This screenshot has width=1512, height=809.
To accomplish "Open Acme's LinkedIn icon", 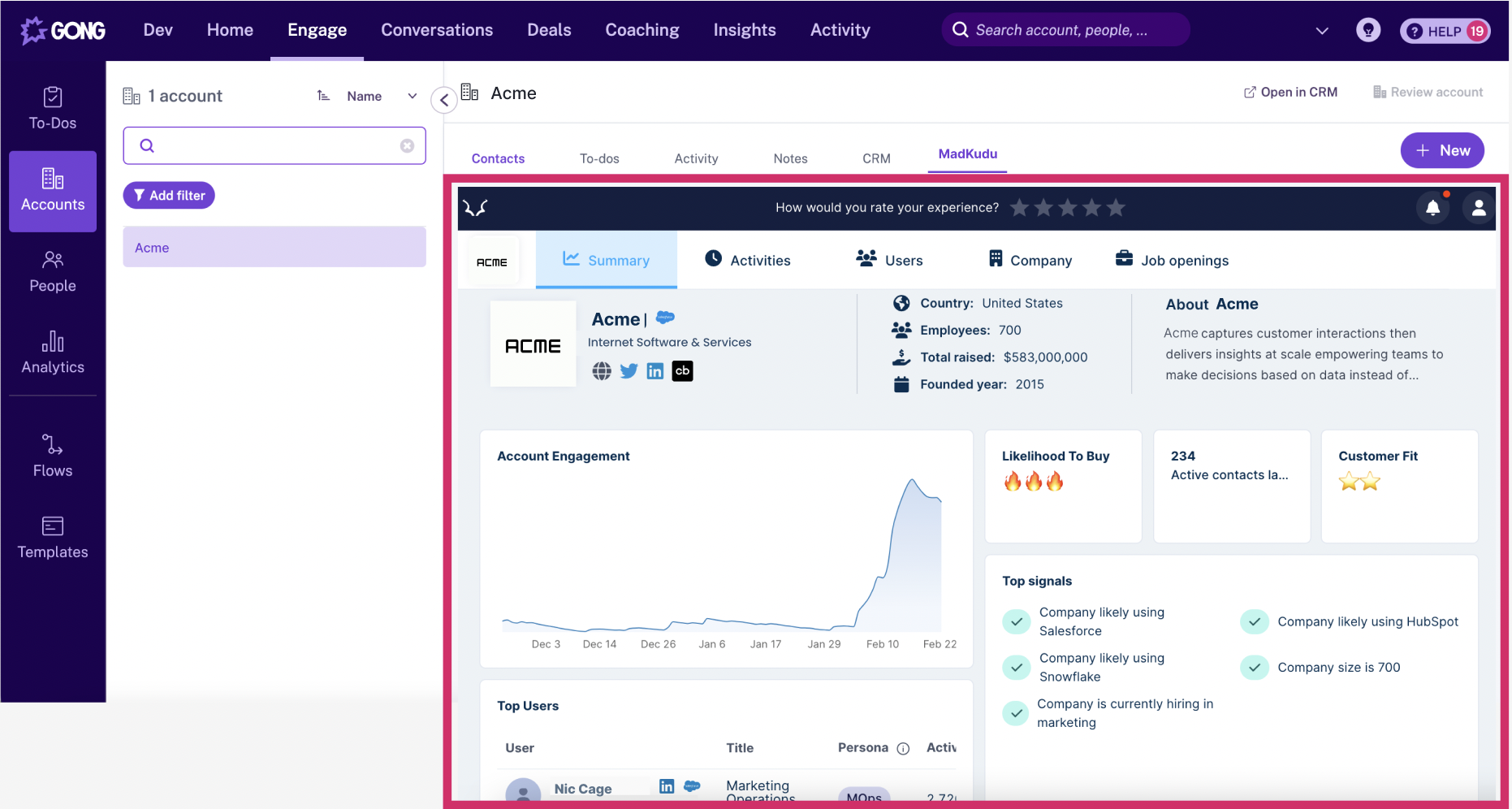I will coord(655,371).
